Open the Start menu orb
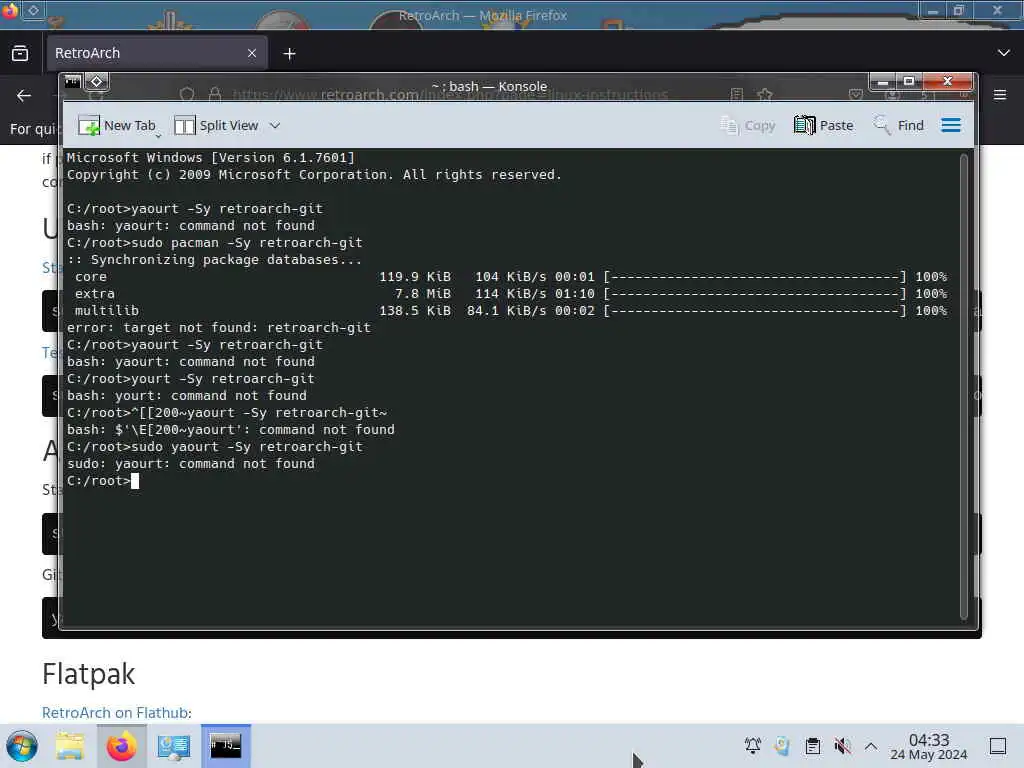 pyautogui.click(x=22, y=746)
